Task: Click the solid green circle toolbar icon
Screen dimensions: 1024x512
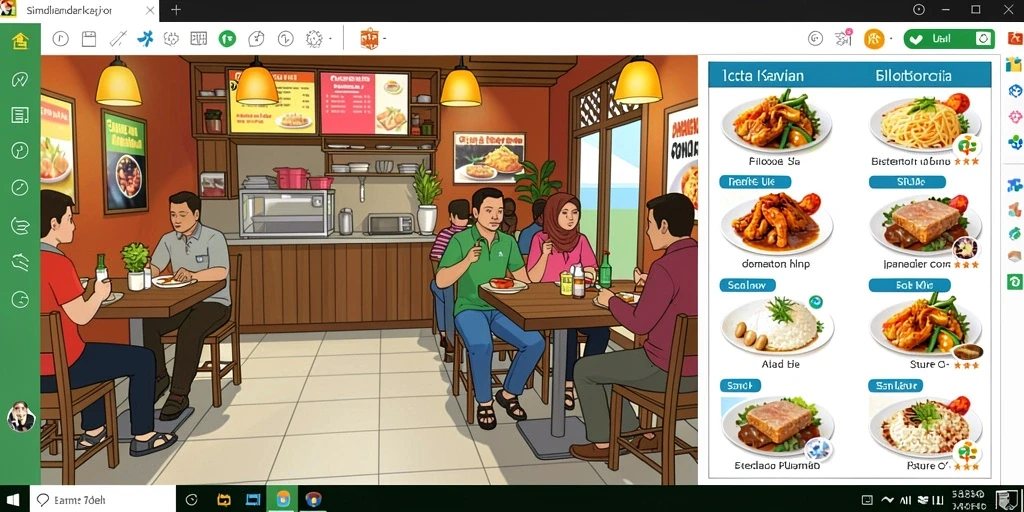Action: 227,39
